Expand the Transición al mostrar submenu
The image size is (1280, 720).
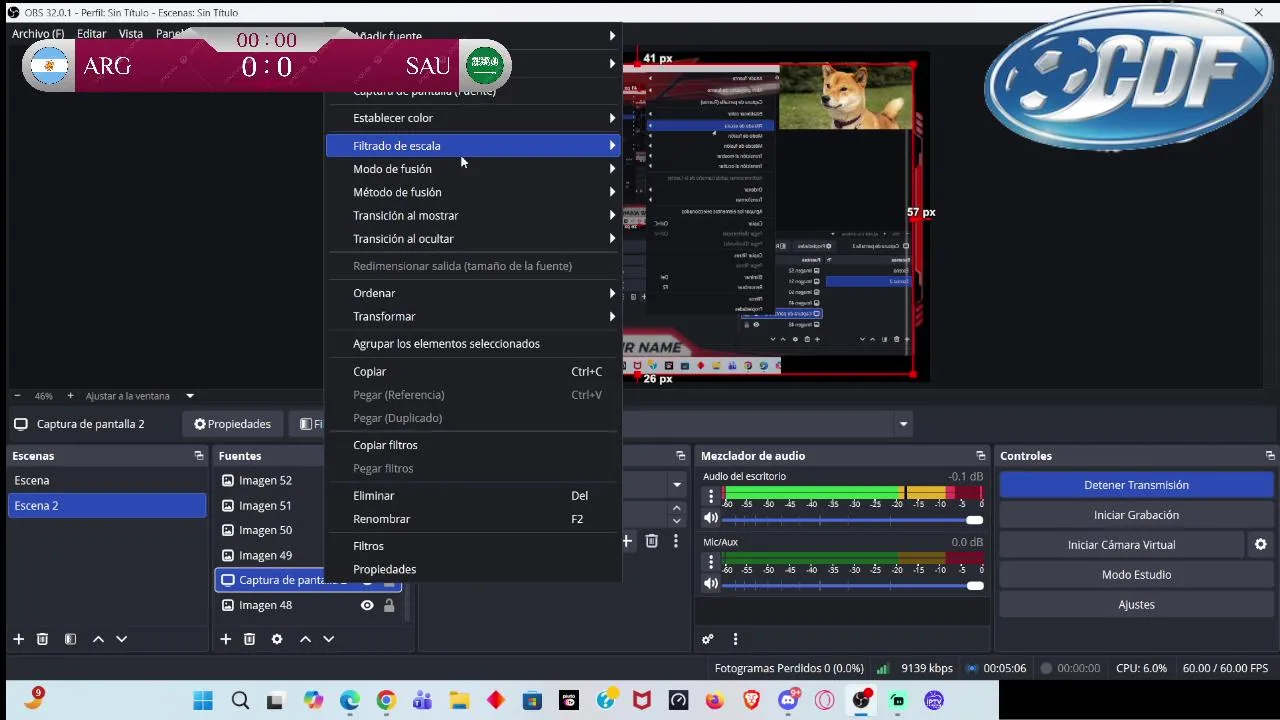[x=473, y=215]
